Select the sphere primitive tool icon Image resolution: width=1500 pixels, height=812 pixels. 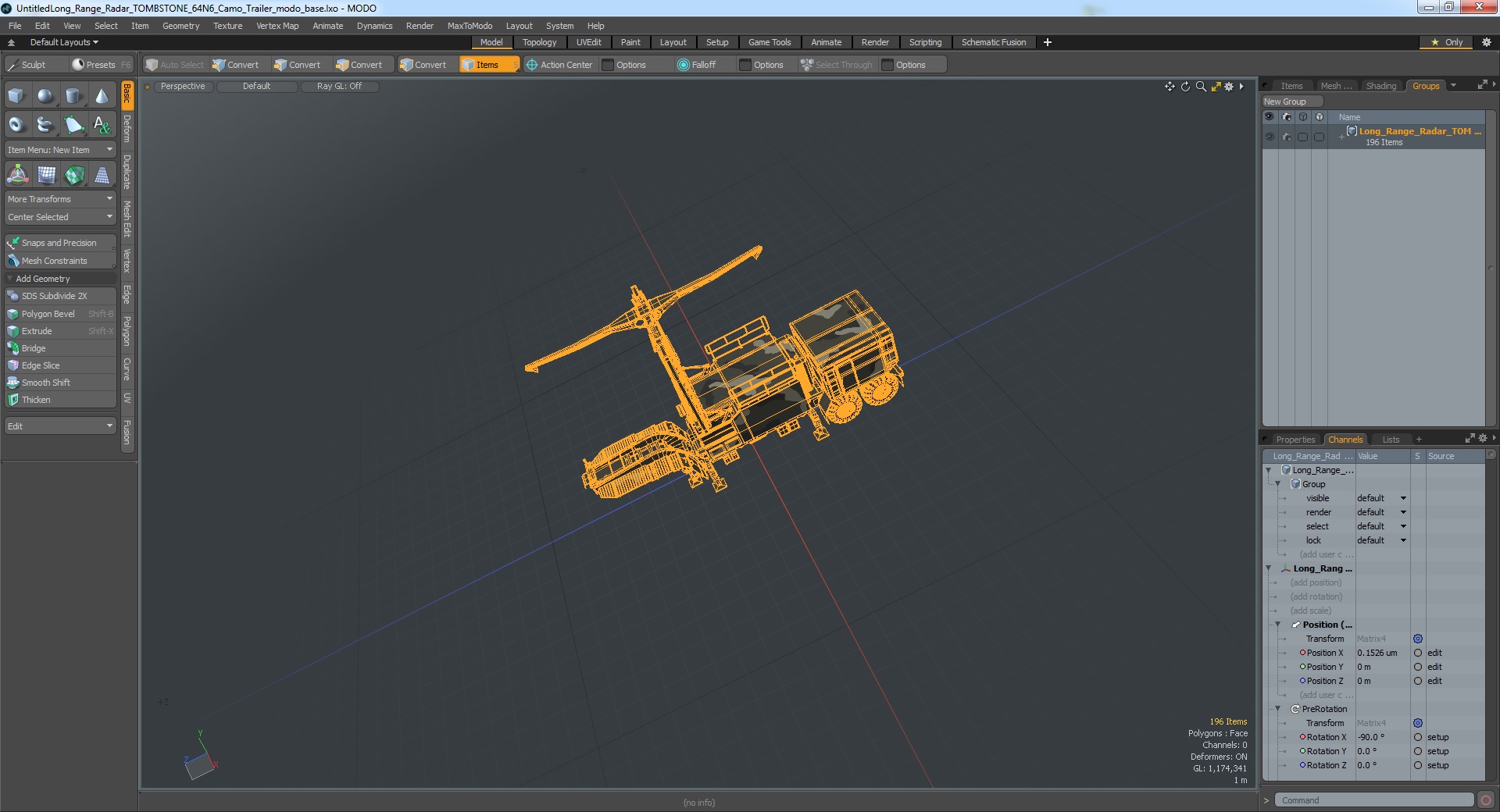click(45, 96)
